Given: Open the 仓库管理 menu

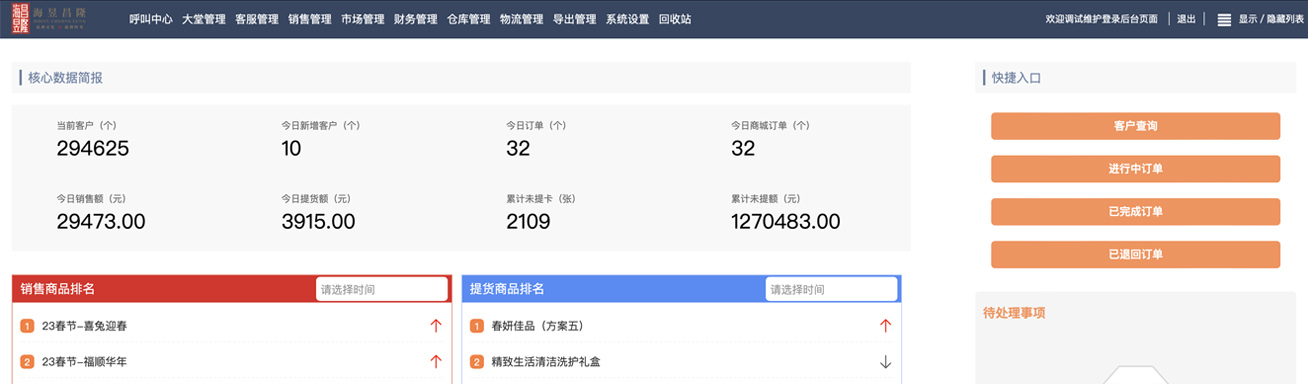Looking at the screenshot, I should click(469, 19).
